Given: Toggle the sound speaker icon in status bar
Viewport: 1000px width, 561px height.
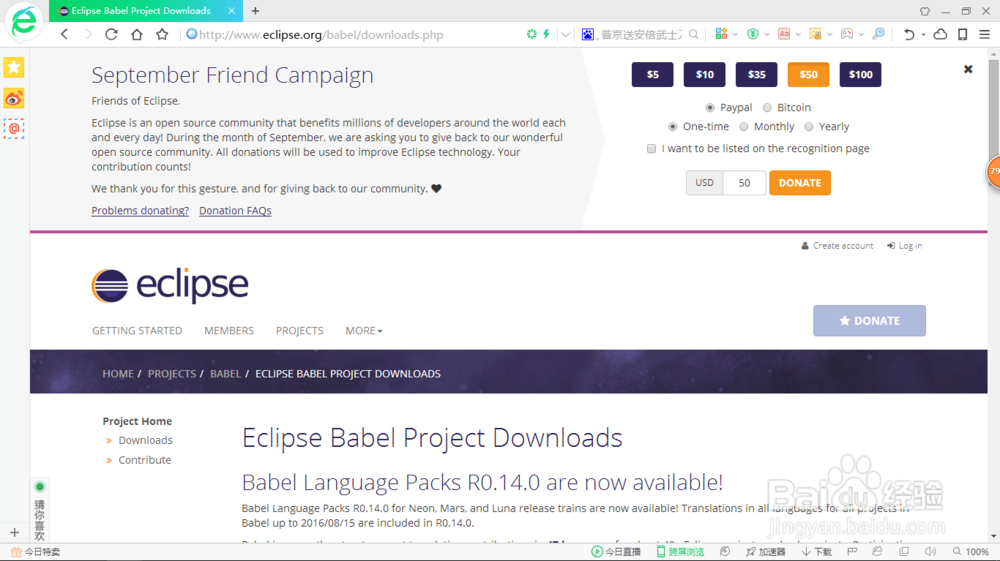Looking at the screenshot, I should coord(930,551).
